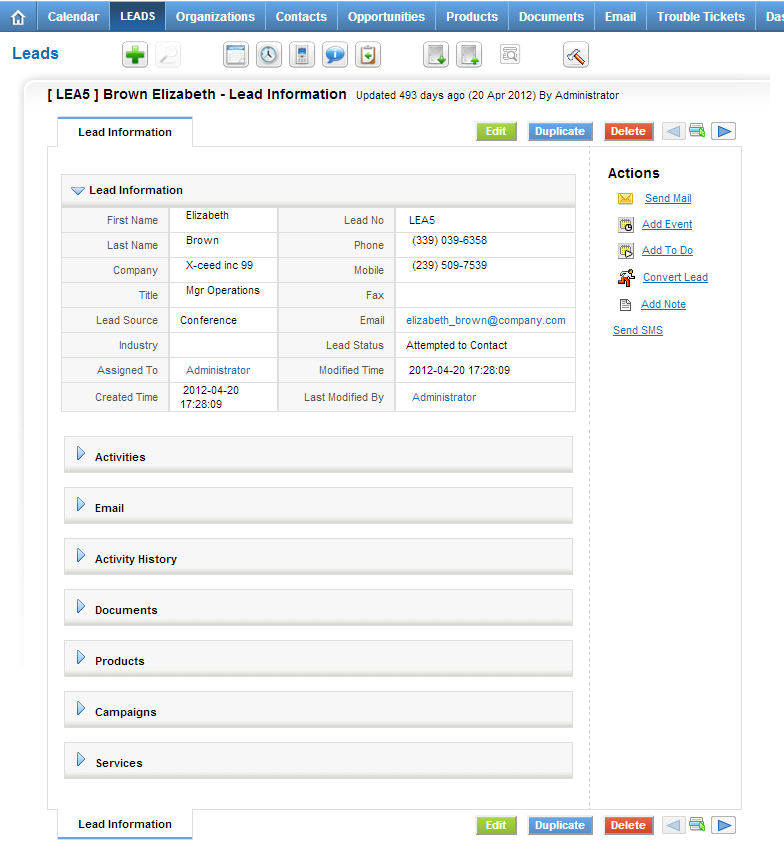Click the Add To Do icon
The height and width of the screenshot is (865, 784).
tap(626, 251)
